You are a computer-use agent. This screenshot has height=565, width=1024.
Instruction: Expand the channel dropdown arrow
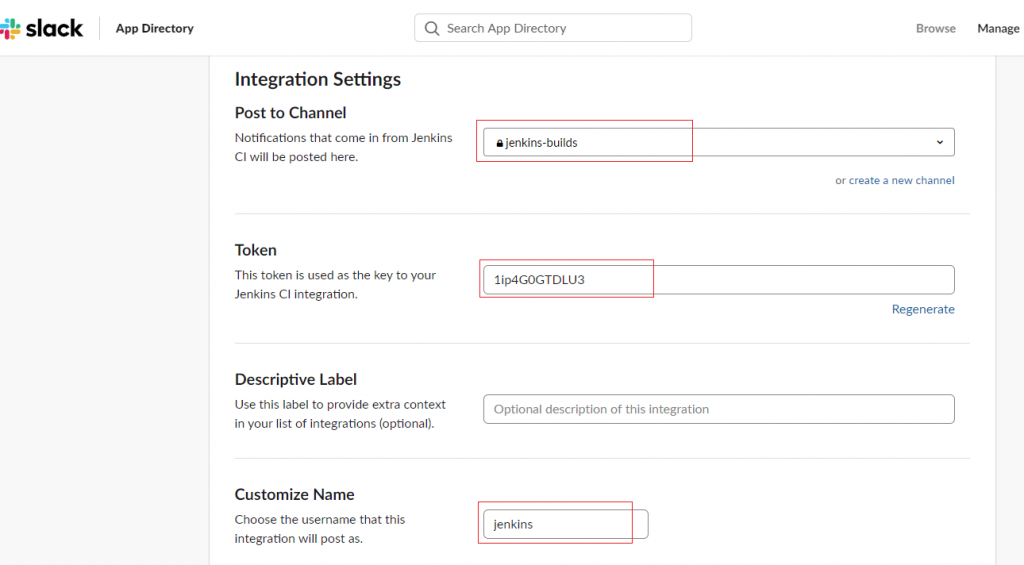[939, 142]
